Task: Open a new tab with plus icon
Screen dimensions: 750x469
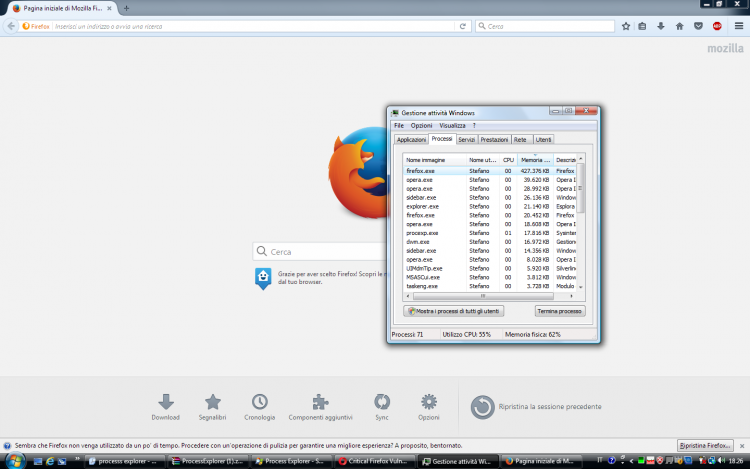Action: [x=126, y=8]
